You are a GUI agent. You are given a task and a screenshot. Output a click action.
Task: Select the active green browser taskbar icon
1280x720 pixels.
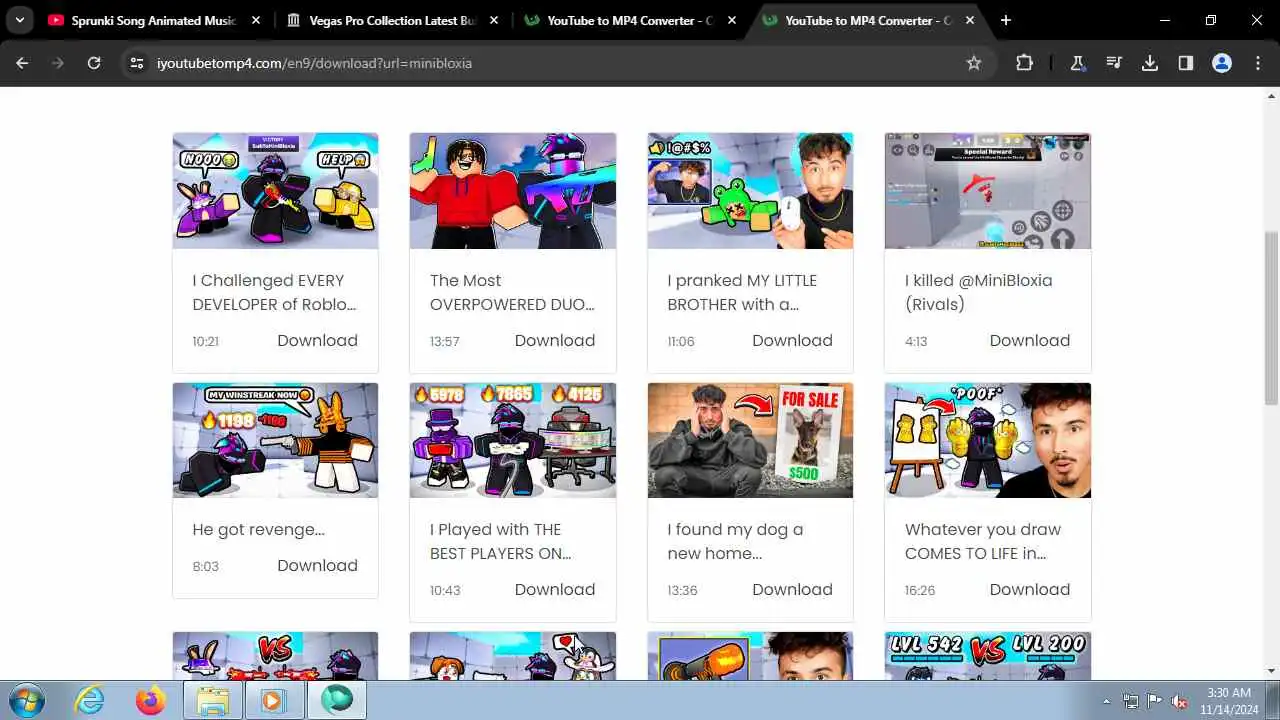coord(337,700)
